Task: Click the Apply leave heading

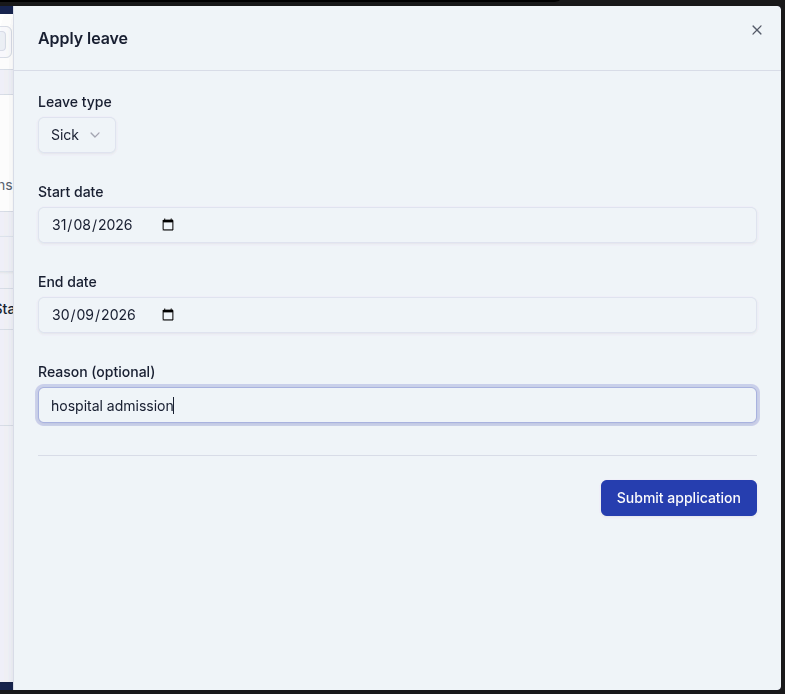Action: [83, 39]
